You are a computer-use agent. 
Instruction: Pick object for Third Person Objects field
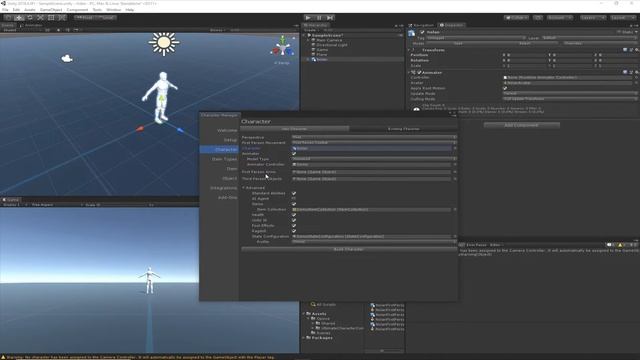pyautogui.click(x=455, y=179)
